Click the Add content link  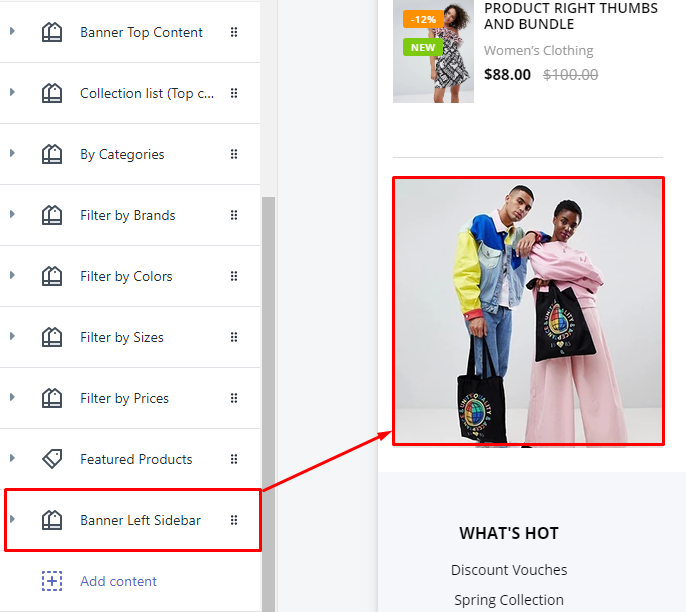point(118,581)
